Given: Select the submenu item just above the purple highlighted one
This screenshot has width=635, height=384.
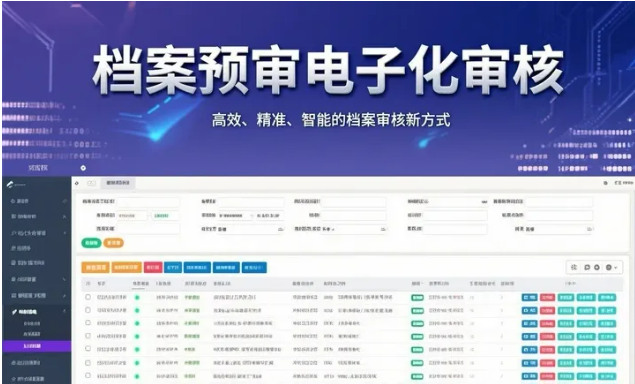Looking at the screenshot, I should 32,334.
